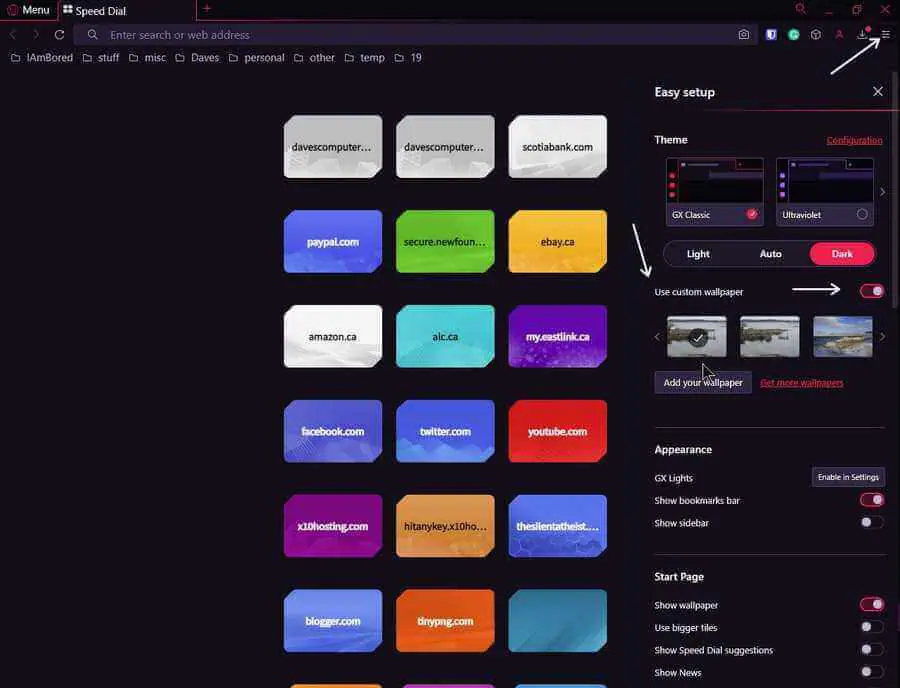Open the Get more wallpapers link
The width and height of the screenshot is (900, 688).
coord(801,383)
